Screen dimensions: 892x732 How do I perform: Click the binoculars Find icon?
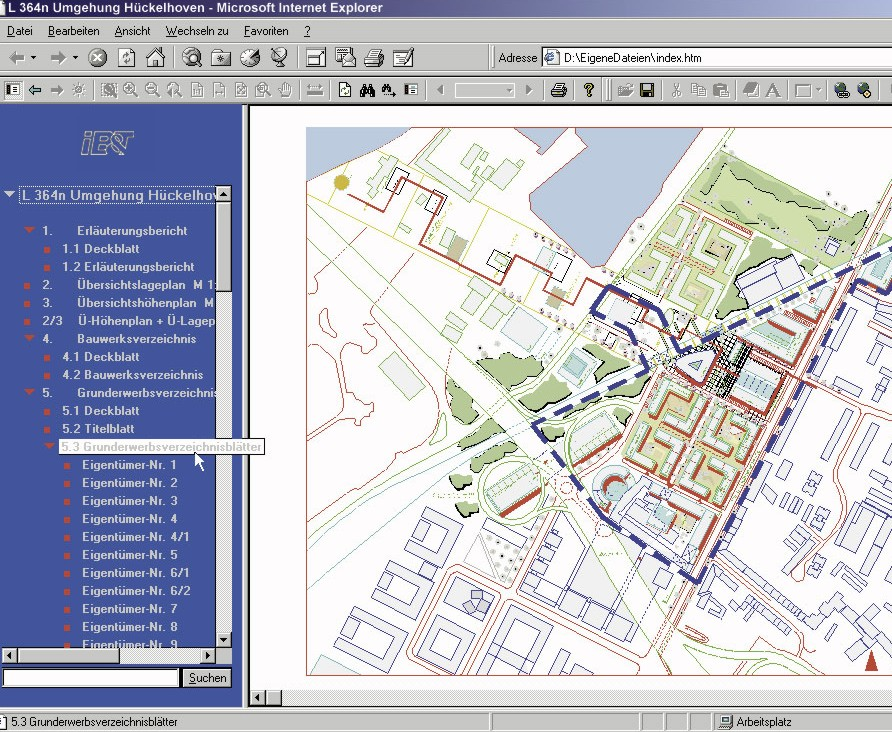367,90
